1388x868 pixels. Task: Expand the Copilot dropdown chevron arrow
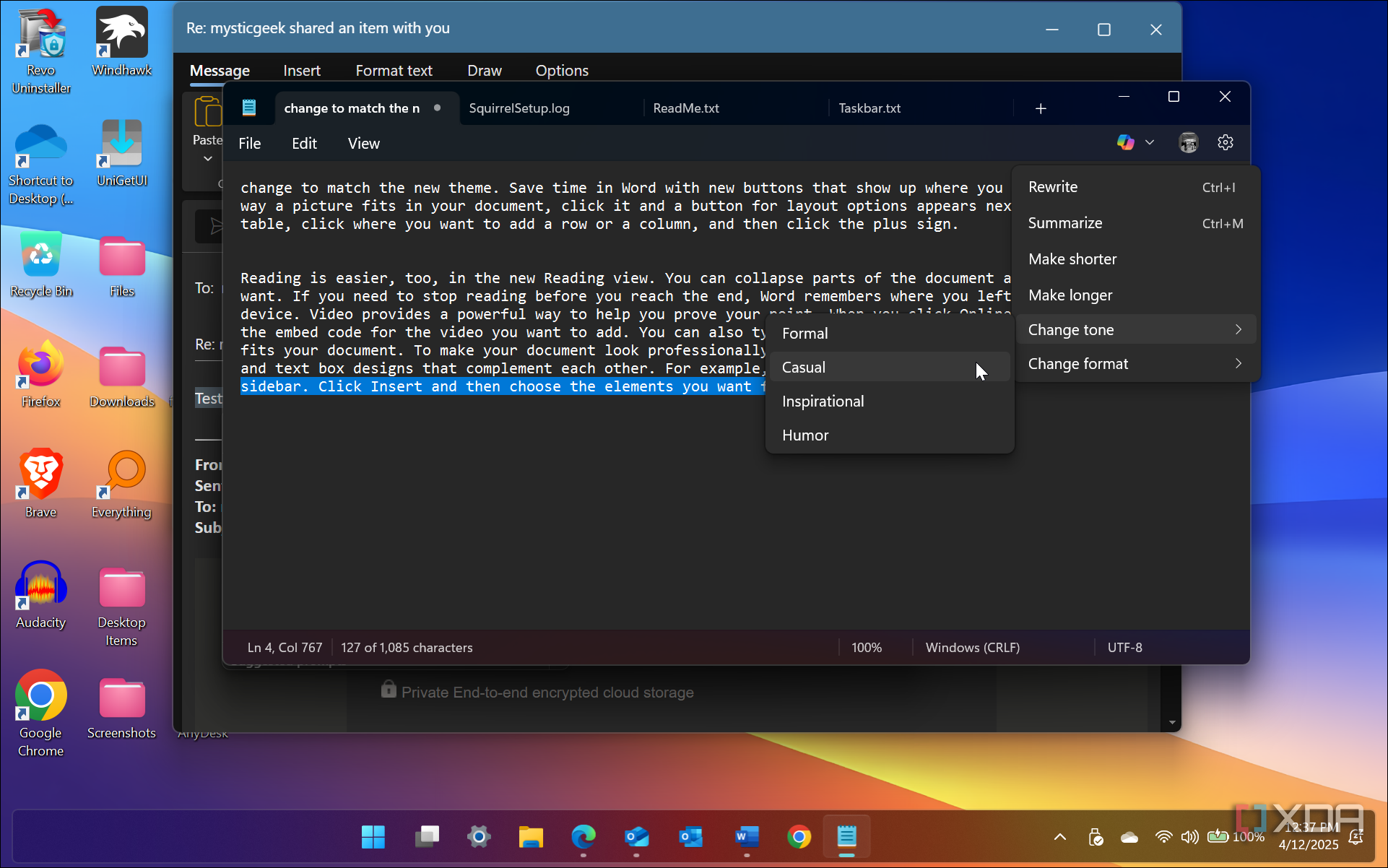coord(1150,143)
